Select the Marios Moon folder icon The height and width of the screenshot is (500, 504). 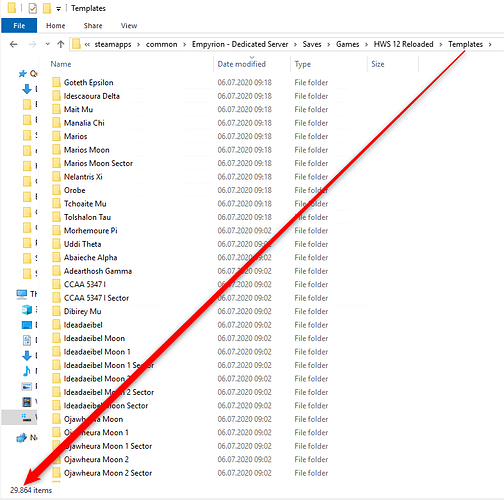tap(56, 149)
